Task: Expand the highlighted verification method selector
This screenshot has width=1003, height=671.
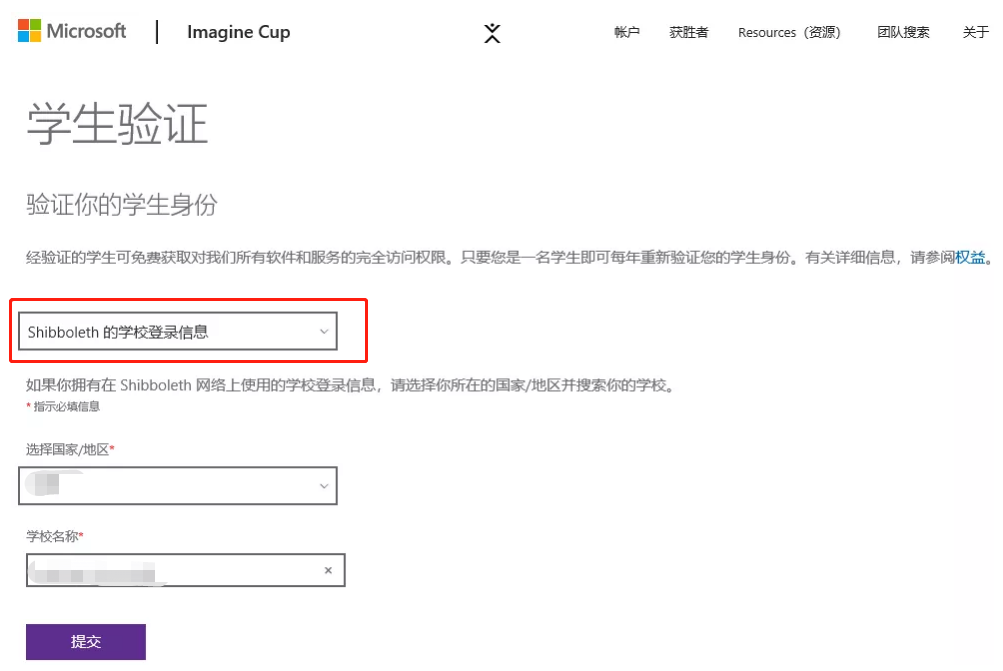Action: (178, 330)
